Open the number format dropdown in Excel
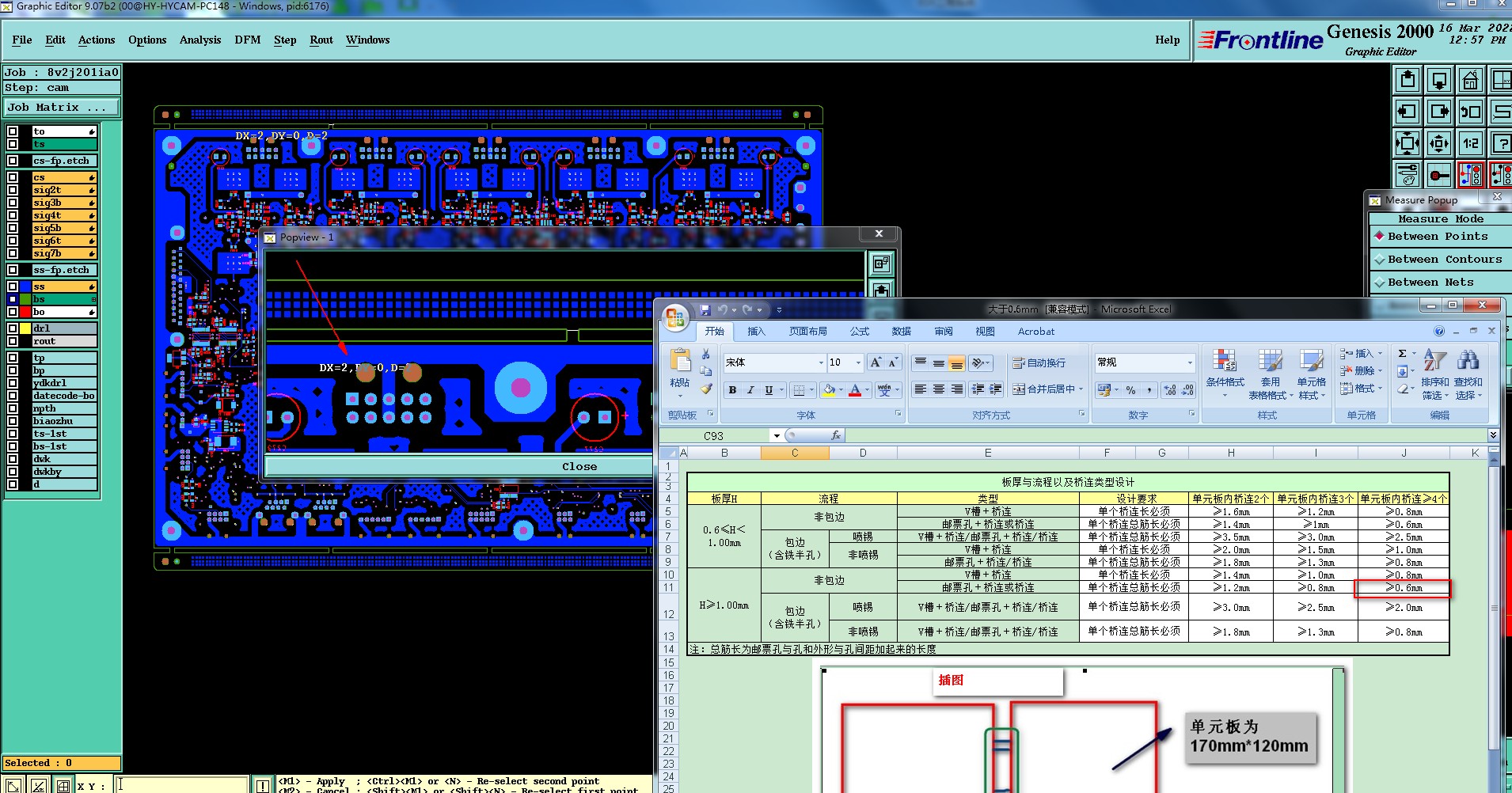Image resolution: width=1512 pixels, height=793 pixels. pyautogui.click(x=1190, y=362)
